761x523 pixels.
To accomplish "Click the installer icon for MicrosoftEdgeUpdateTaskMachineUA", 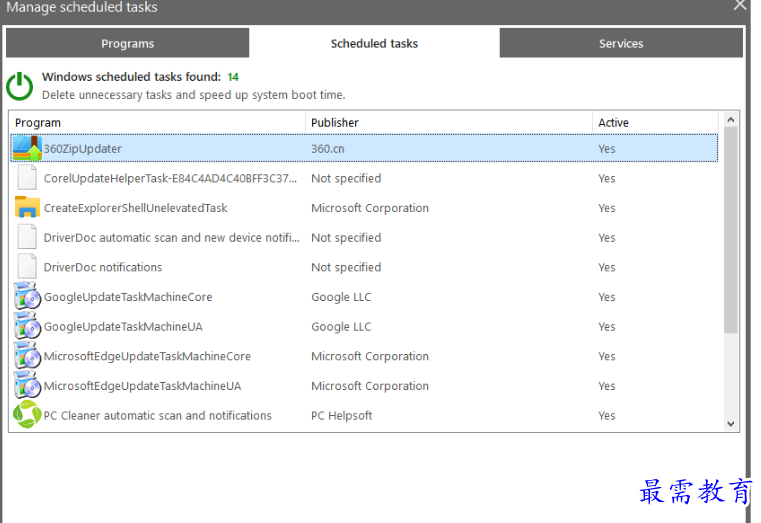I will point(27,385).
